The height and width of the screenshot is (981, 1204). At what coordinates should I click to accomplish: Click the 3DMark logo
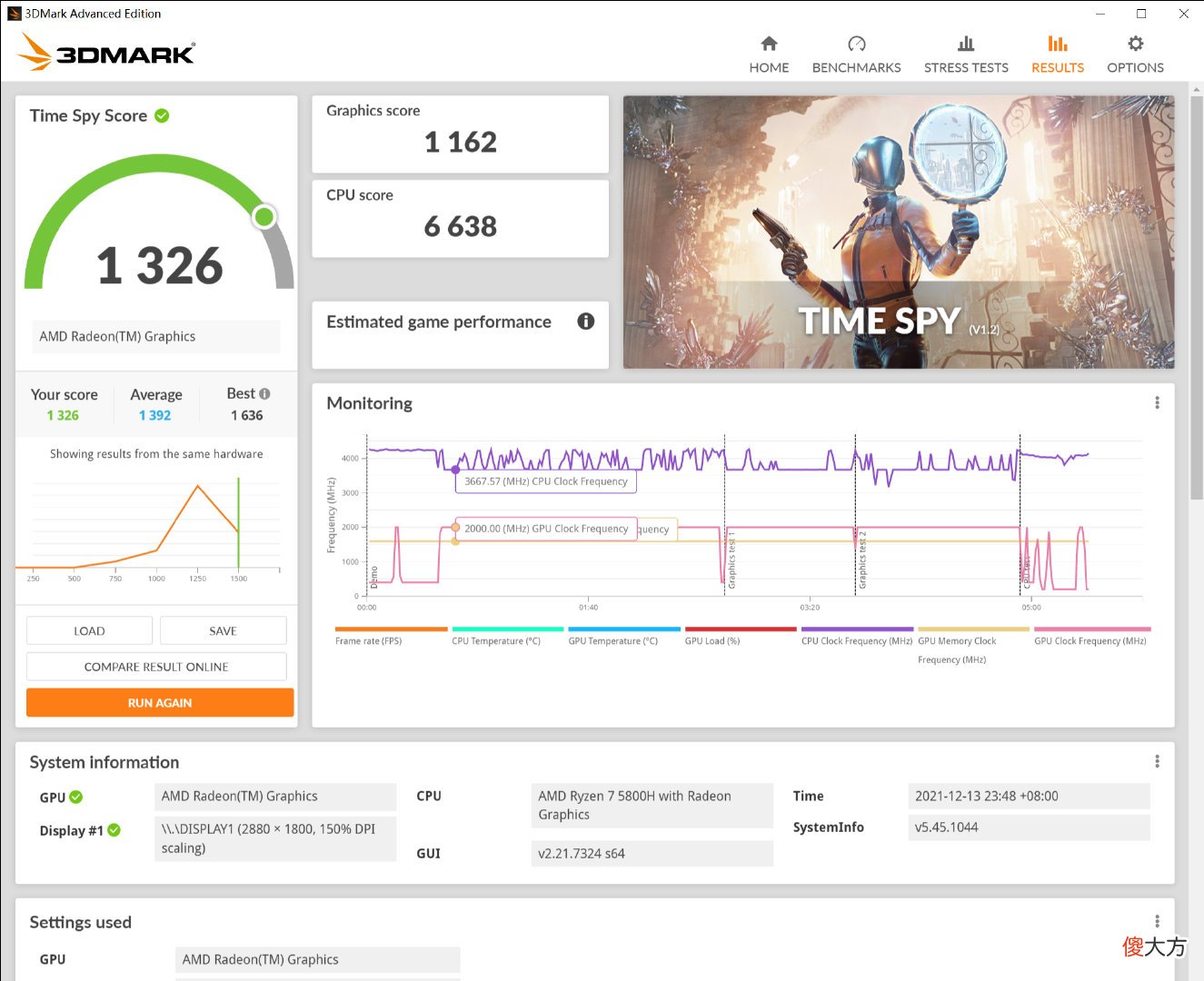click(106, 53)
